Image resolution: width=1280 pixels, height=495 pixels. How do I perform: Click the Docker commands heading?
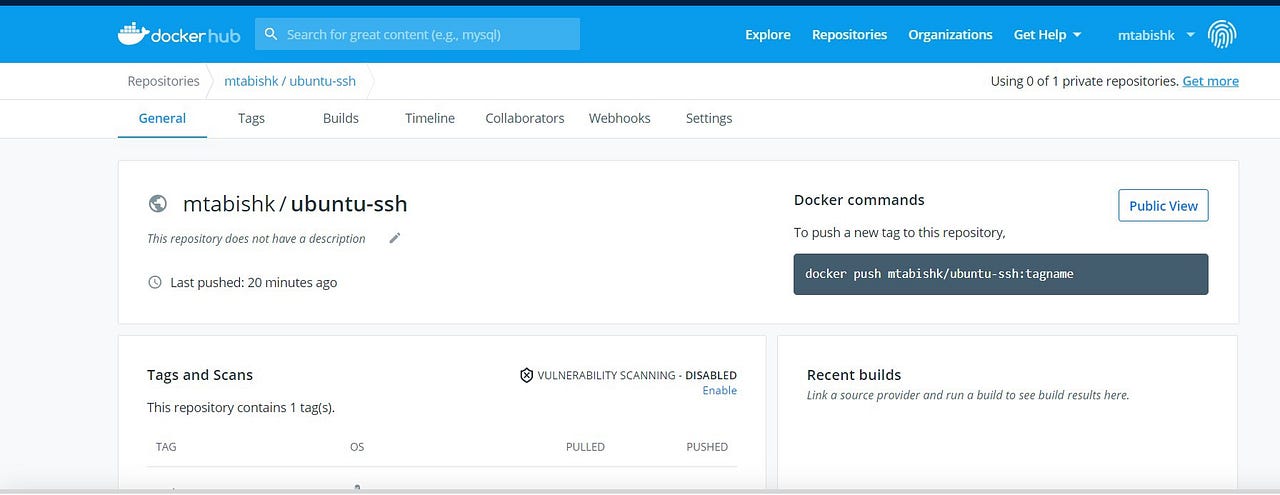pos(859,199)
